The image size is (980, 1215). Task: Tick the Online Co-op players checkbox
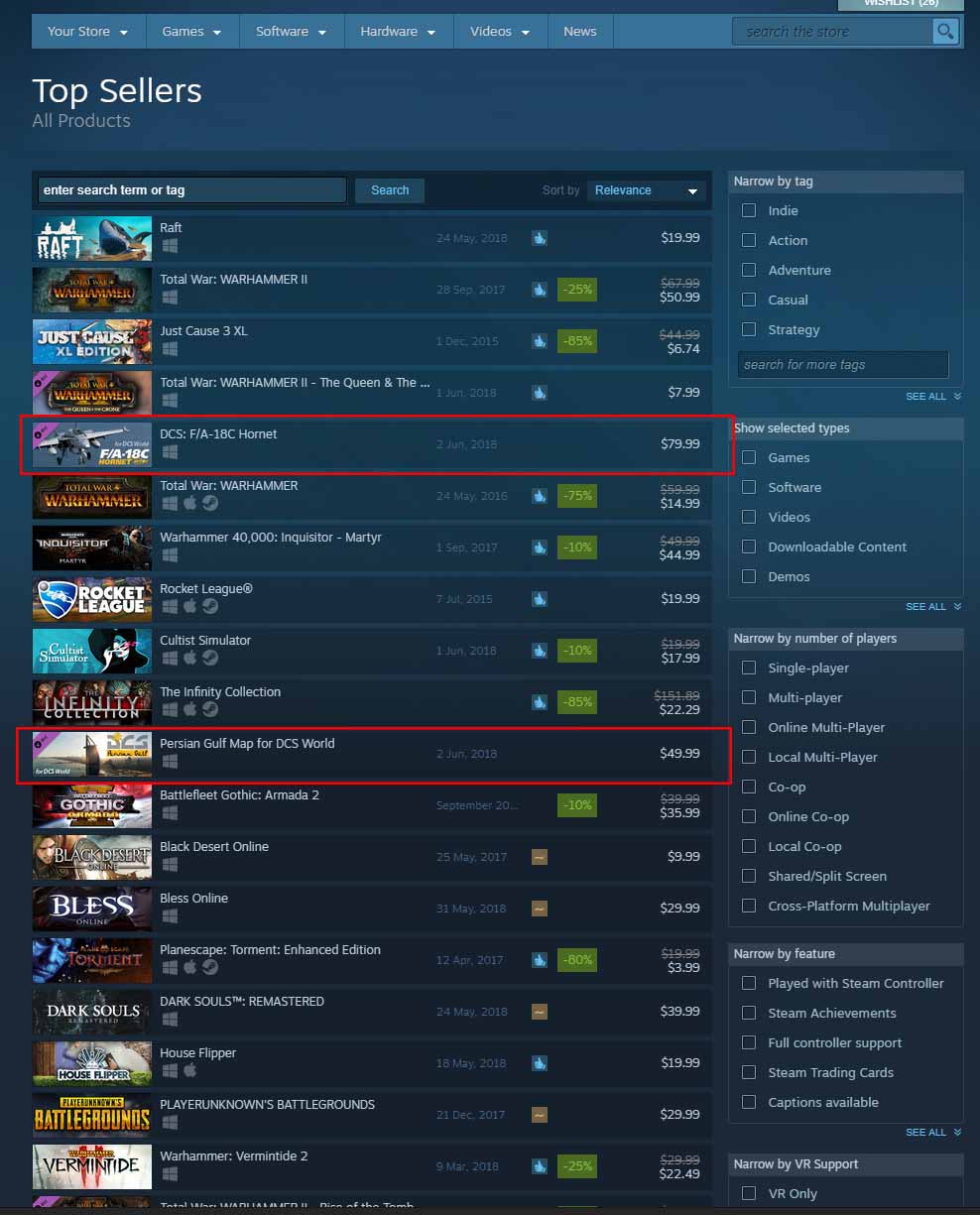click(749, 816)
